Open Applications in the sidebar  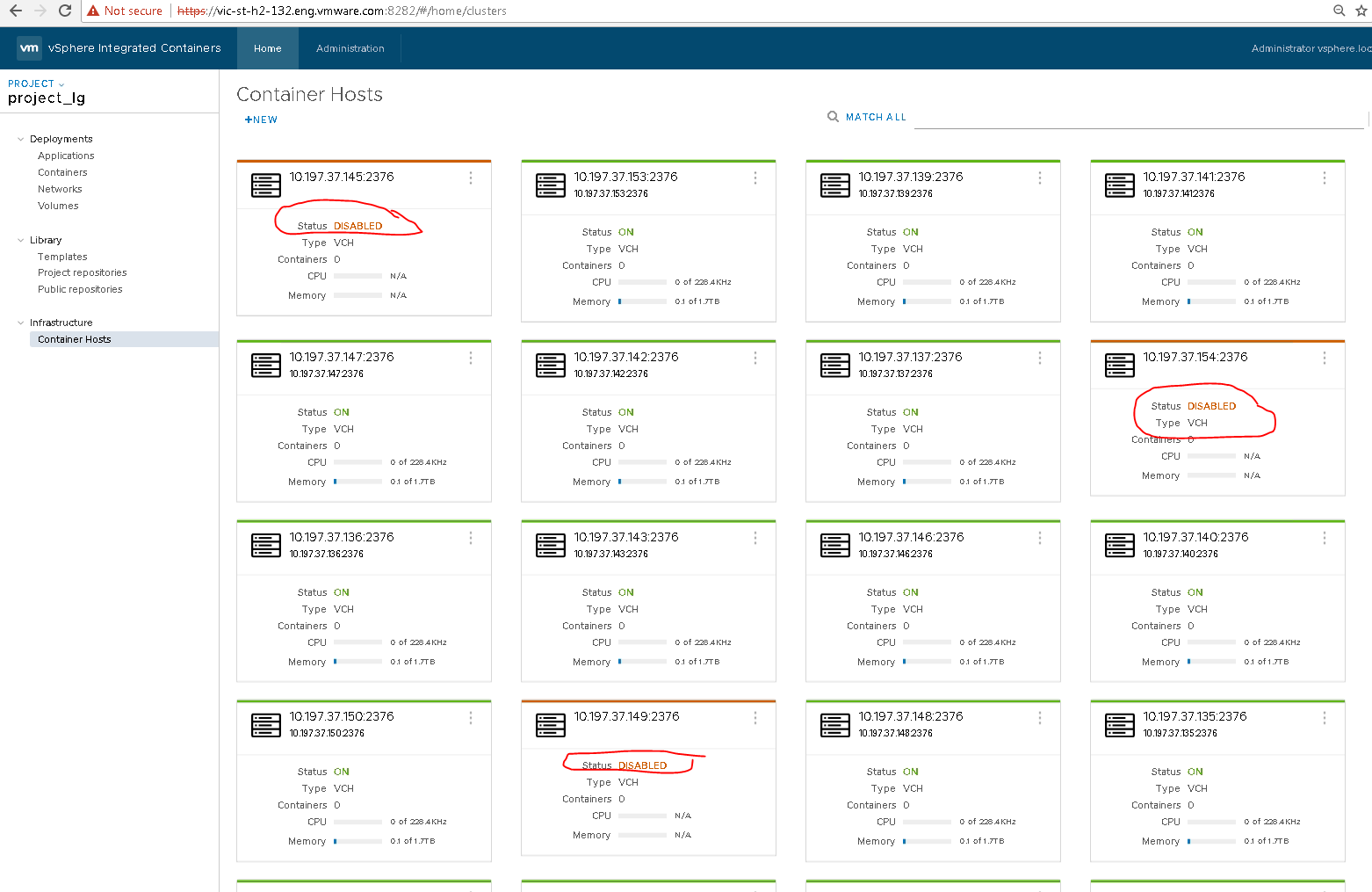click(x=66, y=156)
